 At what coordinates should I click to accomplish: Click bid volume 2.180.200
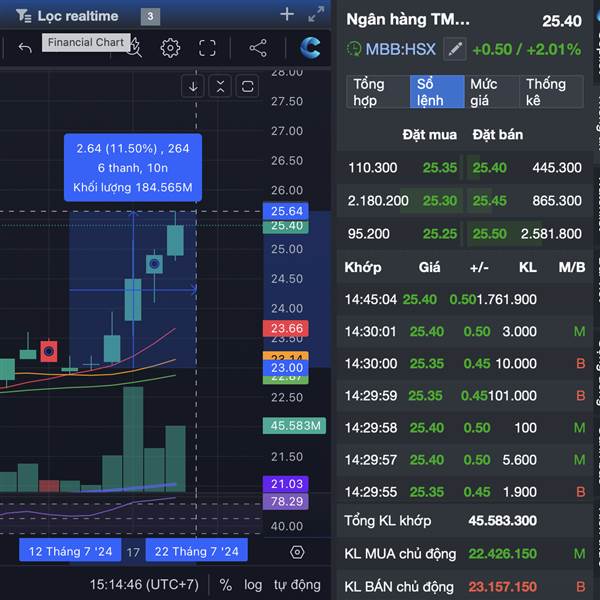[x=378, y=201]
